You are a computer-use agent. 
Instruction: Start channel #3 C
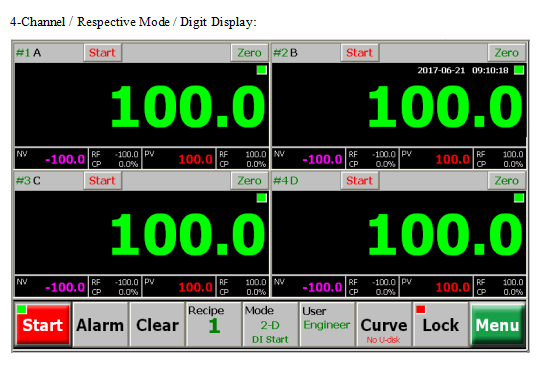click(102, 180)
